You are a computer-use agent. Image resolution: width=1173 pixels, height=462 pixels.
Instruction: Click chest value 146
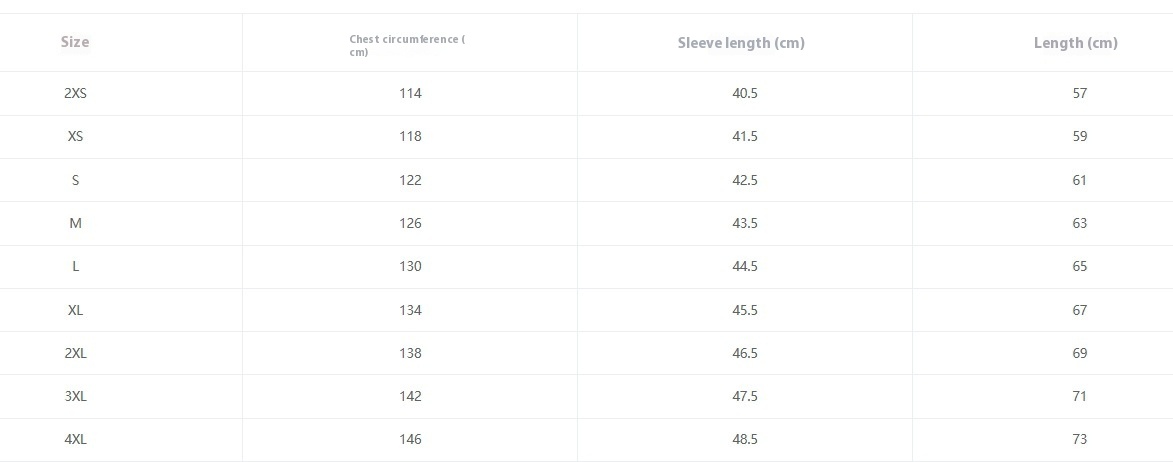(x=410, y=439)
